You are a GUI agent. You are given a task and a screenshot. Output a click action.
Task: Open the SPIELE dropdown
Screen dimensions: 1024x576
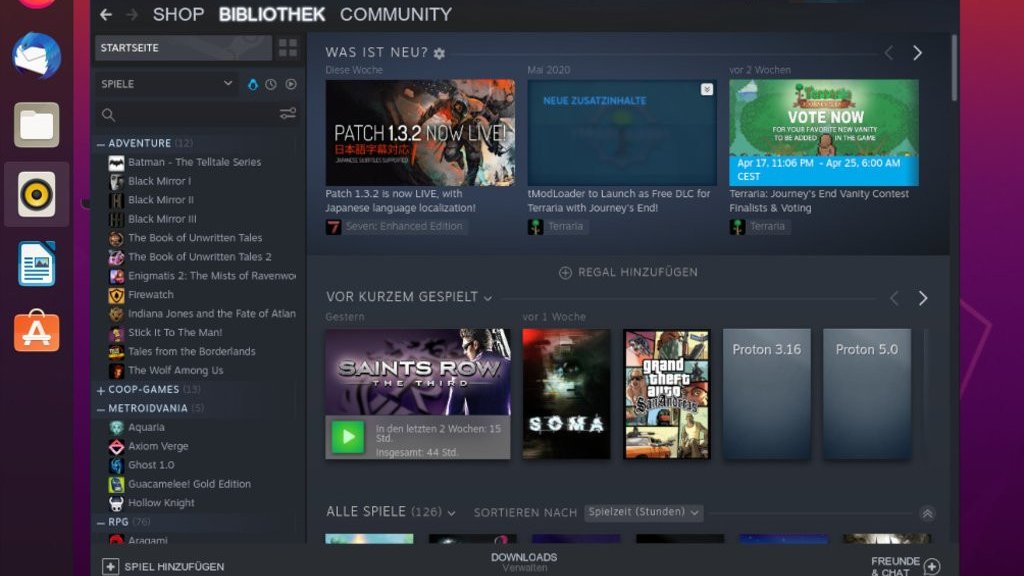pyautogui.click(x=228, y=84)
